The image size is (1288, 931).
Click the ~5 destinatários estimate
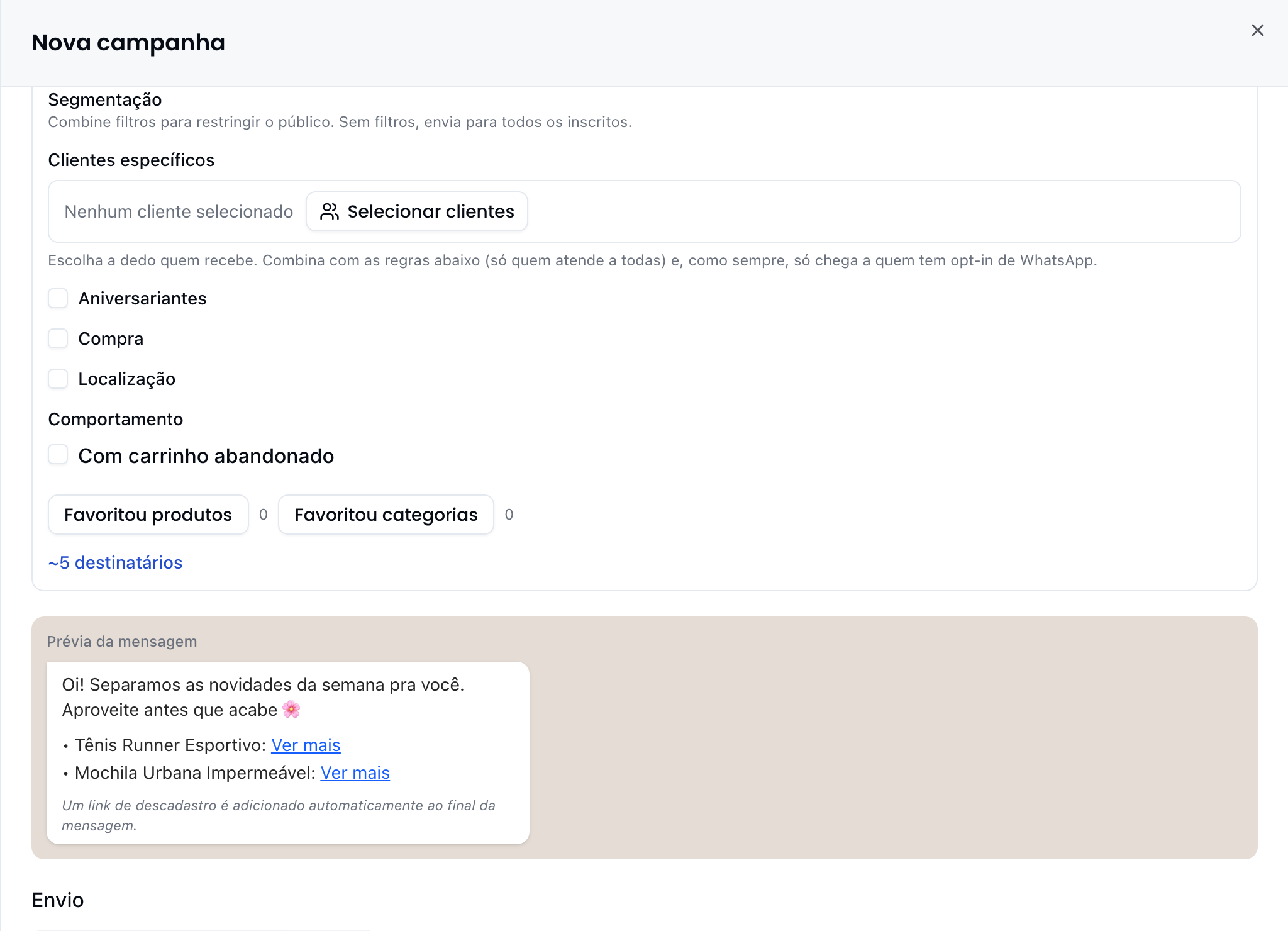click(115, 562)
